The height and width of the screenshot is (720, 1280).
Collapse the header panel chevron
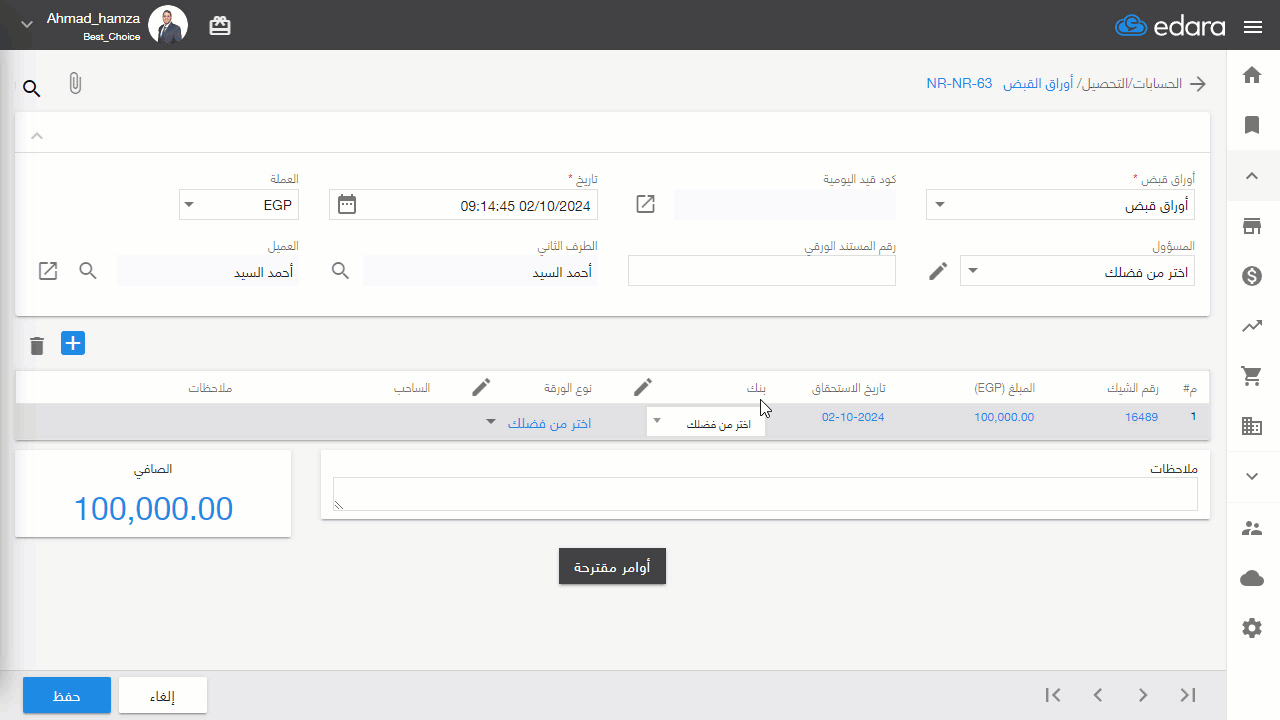37,135
